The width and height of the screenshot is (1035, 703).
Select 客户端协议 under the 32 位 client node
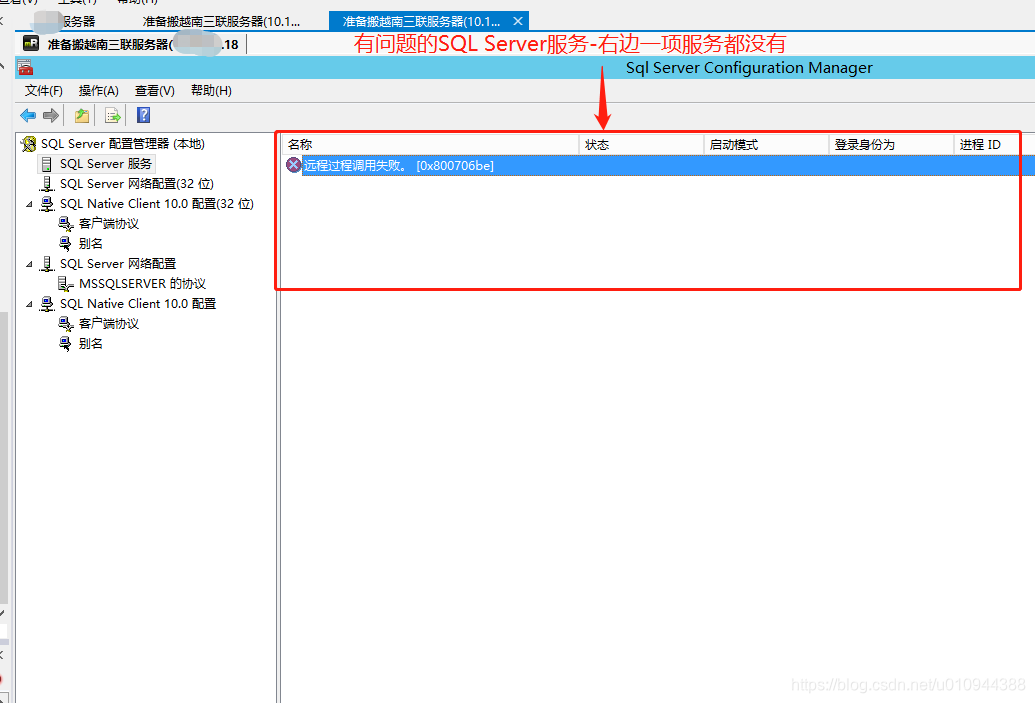coord(109,224)
